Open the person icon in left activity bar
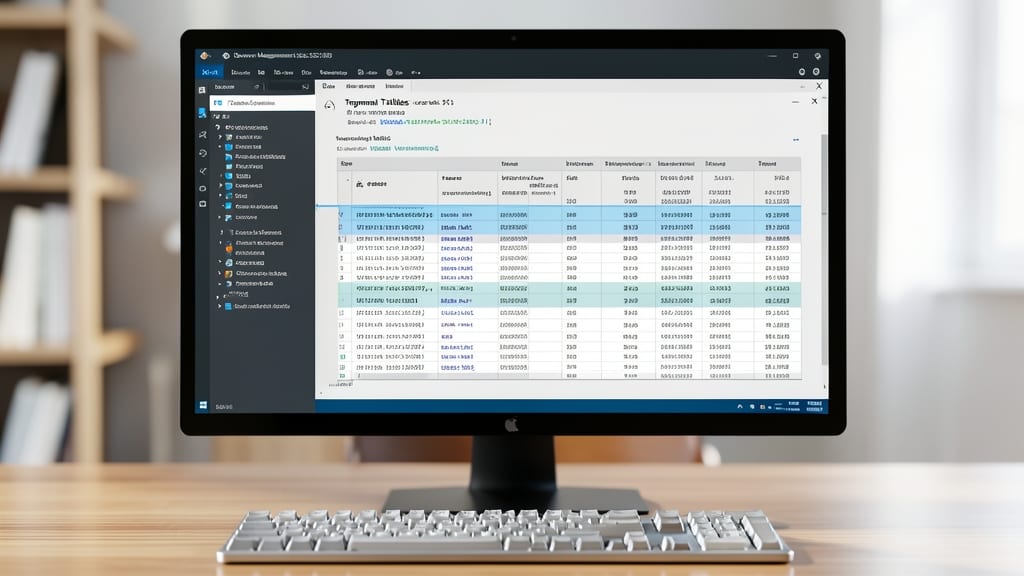This screenshot has height=576, width=1024. tap(202, 135)
